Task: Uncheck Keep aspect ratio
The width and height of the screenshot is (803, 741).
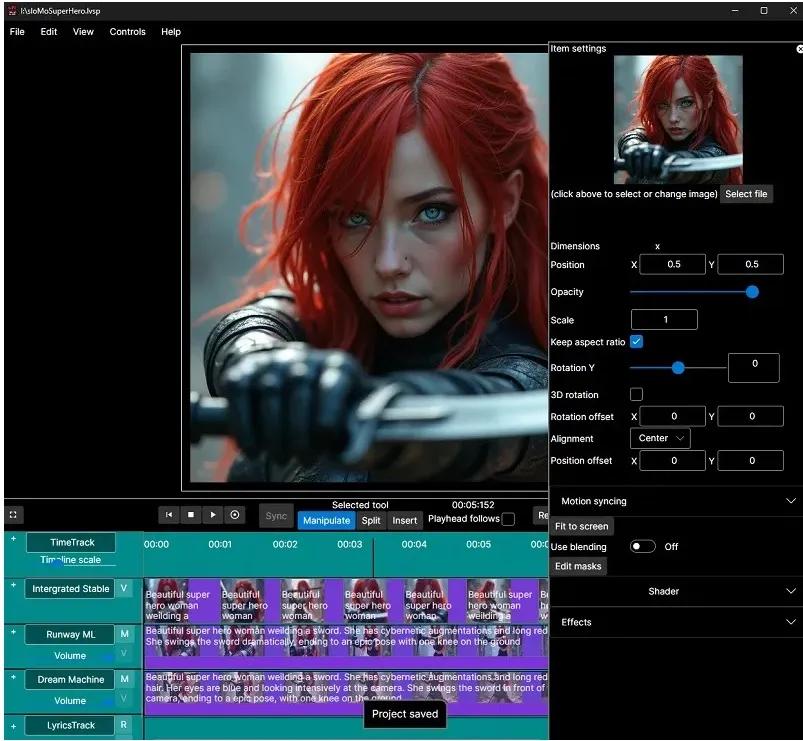Action: pyautogui.click(x=636, y=342)
